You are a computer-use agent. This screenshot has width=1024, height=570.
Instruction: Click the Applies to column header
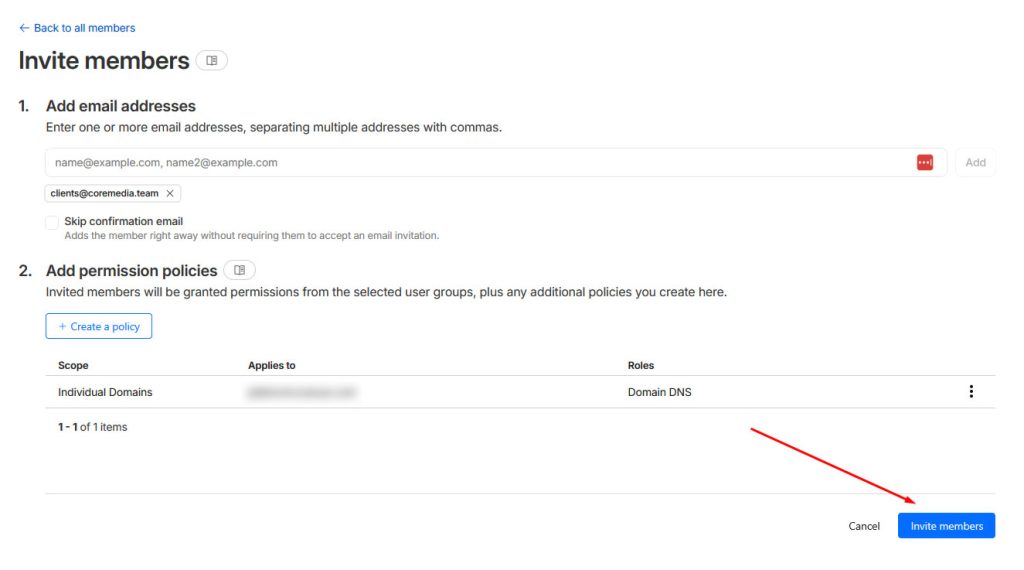pyautogui.click(x=272, y=366)
